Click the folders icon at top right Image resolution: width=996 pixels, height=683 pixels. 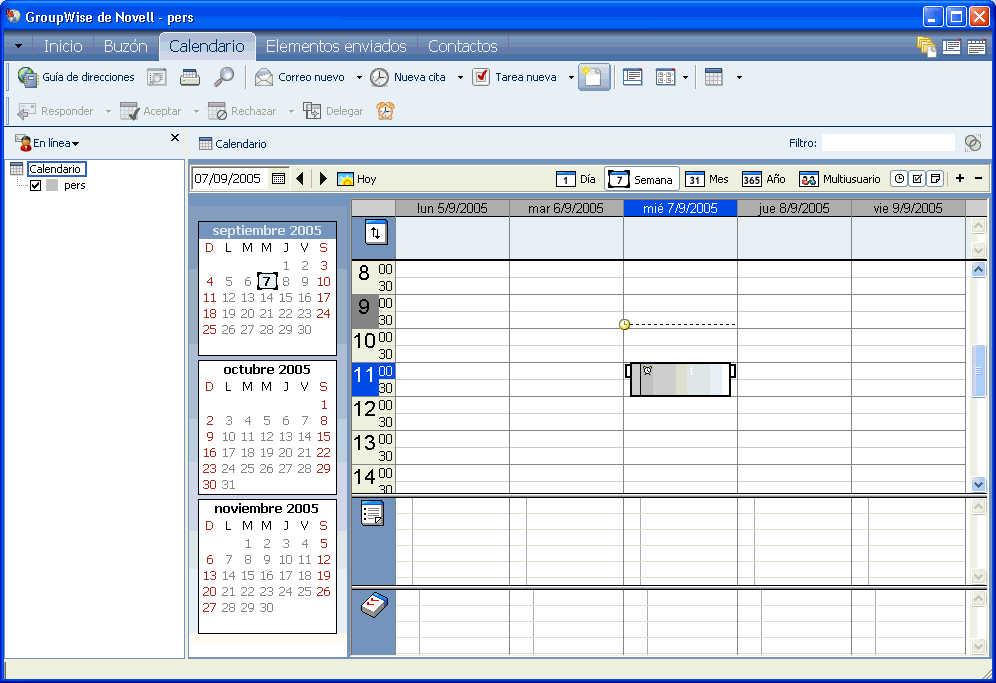(927, 46)
